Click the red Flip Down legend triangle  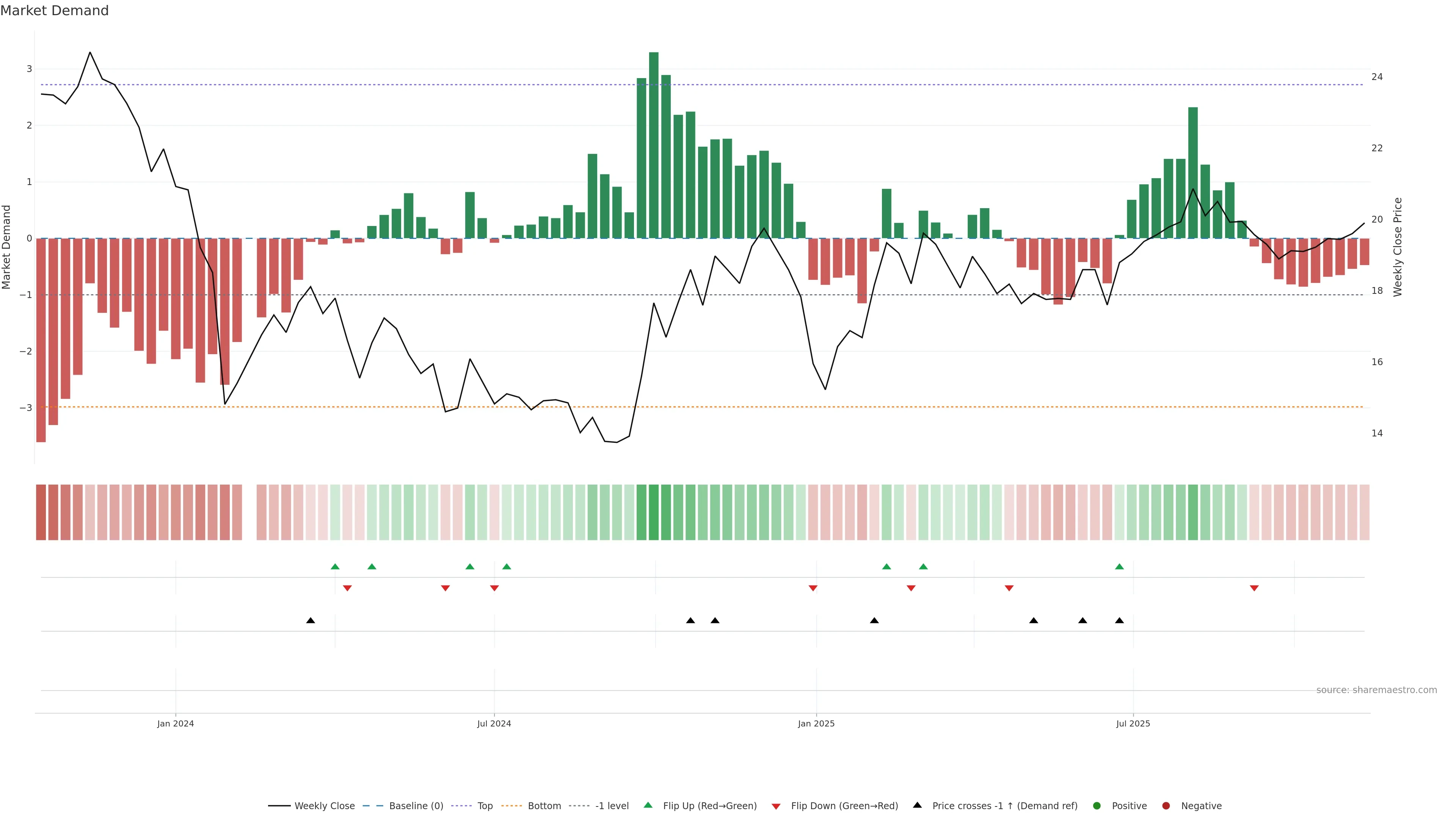[x=776, y=806]
